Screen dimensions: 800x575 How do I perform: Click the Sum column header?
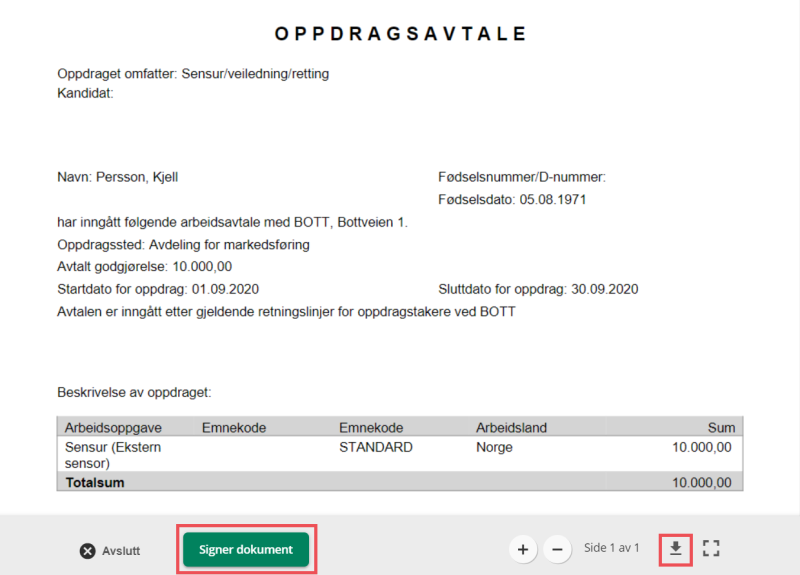tap(721, 428)
